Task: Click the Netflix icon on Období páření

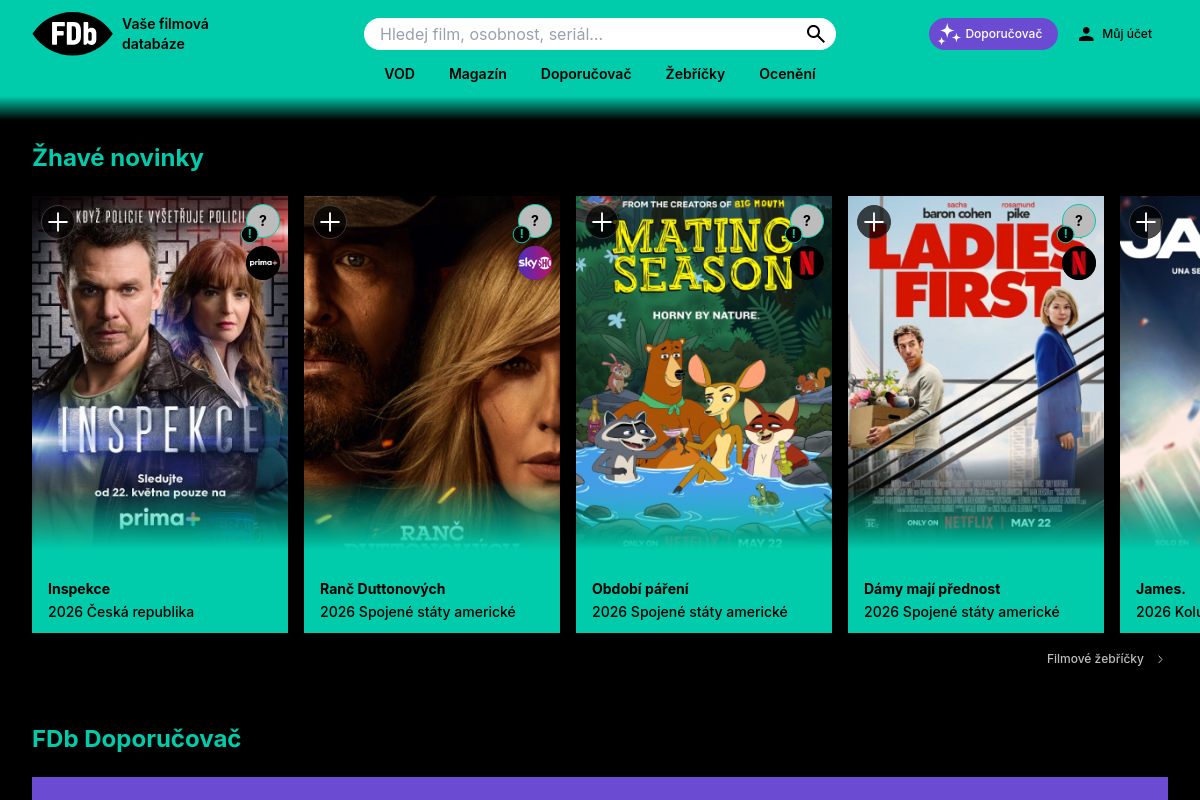Action: 807,263
